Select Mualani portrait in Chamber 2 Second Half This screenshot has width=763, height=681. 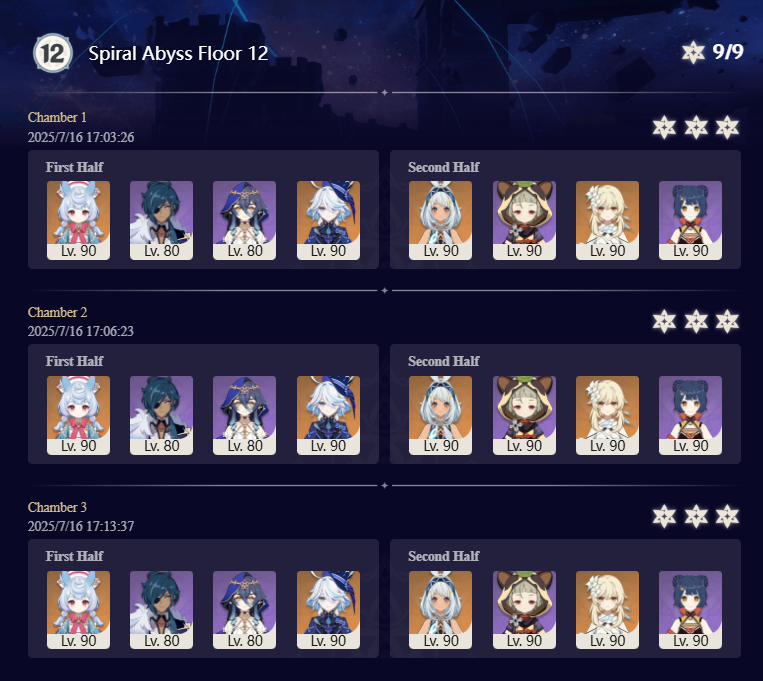pyautogui.click(x=440, y=415)
